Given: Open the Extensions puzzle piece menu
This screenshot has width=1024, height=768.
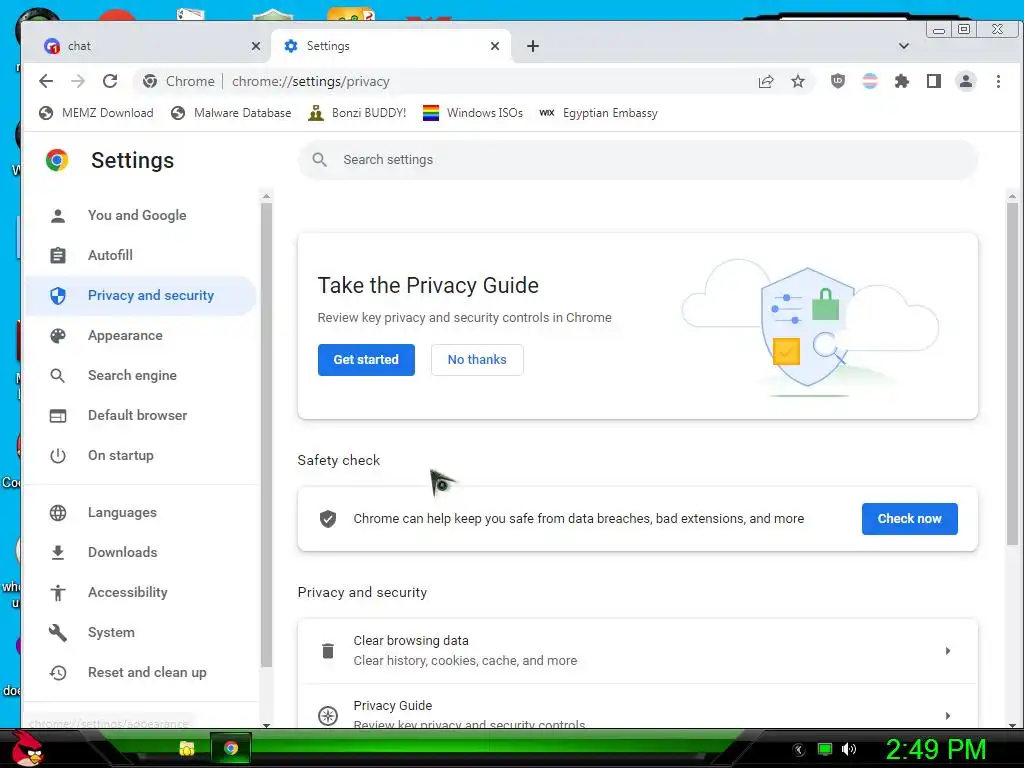Looking at the screenshot, I should [x=902, y=81].
